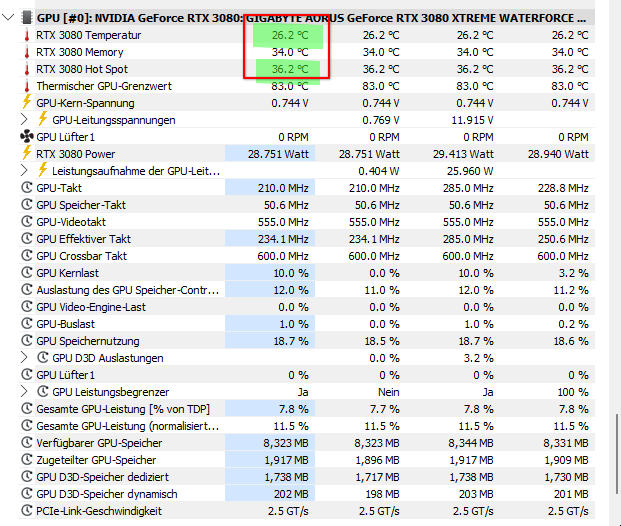Click lightning icon of Leistungsaufnahme der GPU-Leit...

(x=43, y=170)
